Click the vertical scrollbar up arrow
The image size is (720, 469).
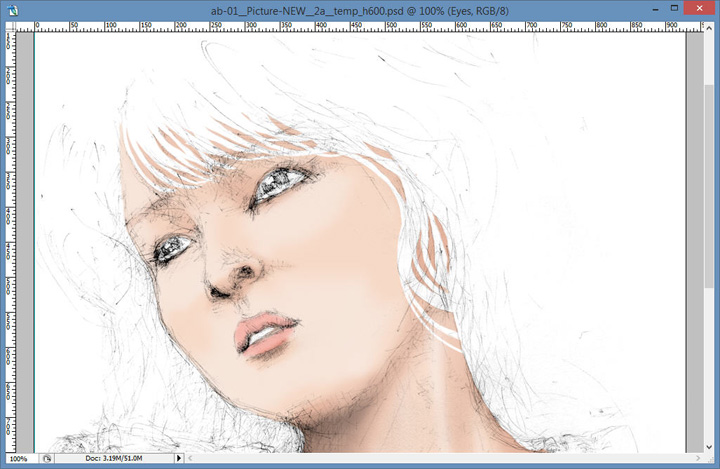point(709,28)
